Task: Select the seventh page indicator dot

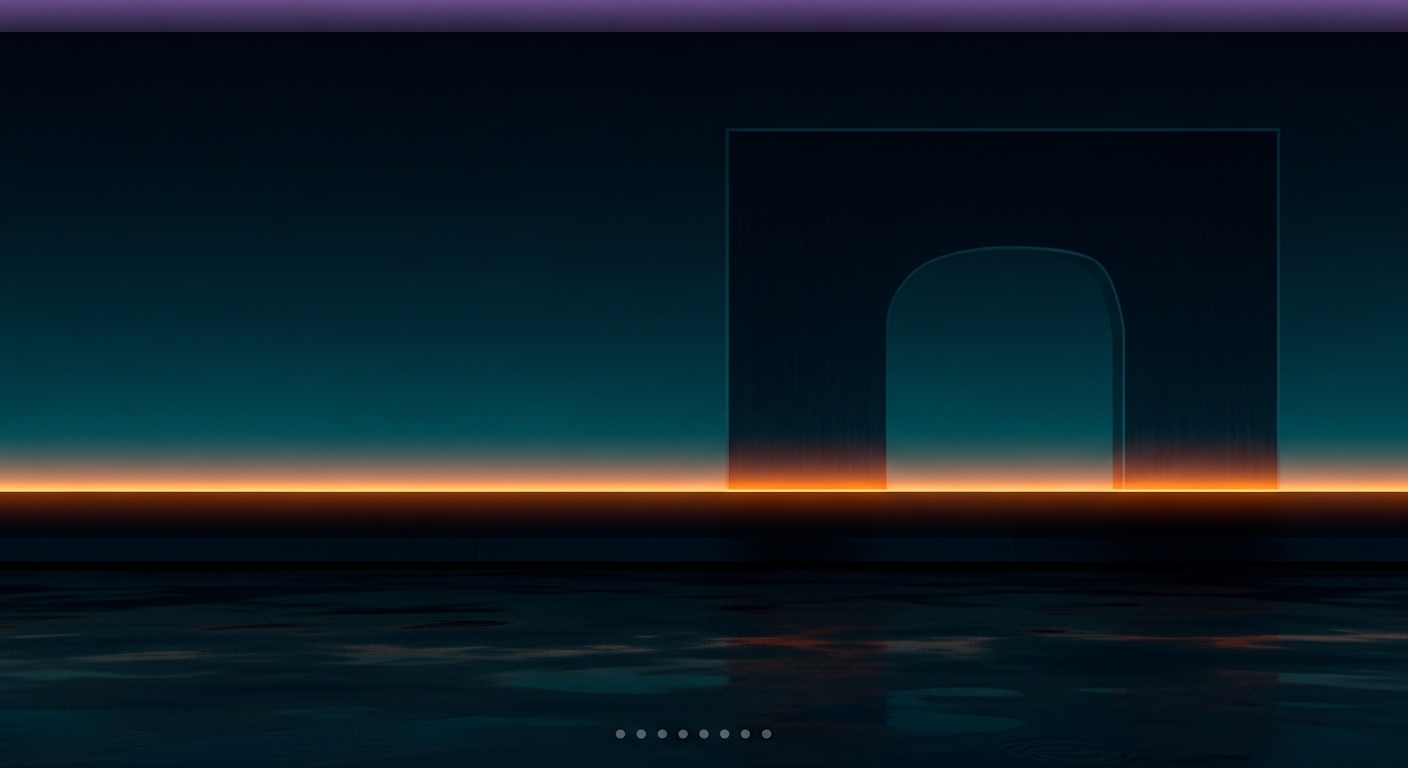Action: coord(746,734)
